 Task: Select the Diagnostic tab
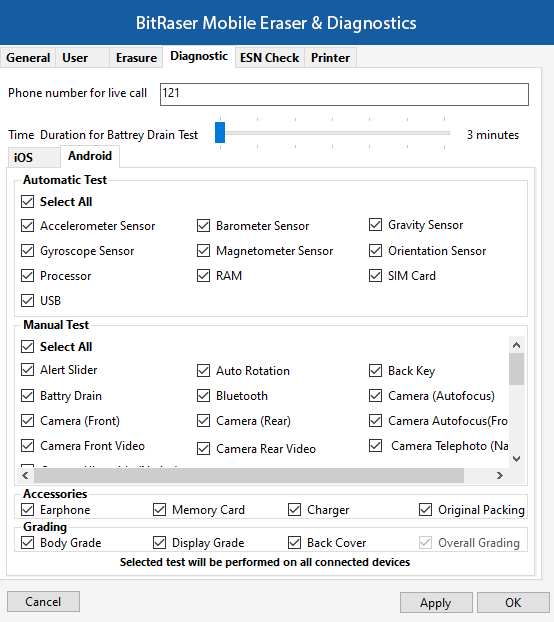click(x=199, y=56)
